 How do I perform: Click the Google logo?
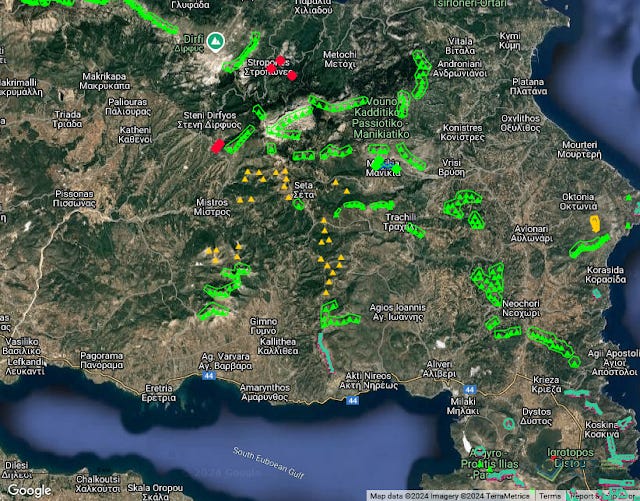coord(29,490)
